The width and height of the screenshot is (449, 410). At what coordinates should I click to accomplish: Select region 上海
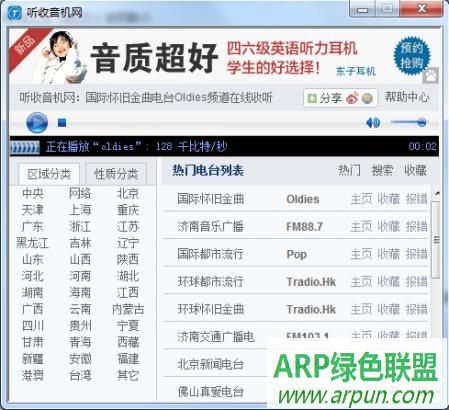click(80, 210)
